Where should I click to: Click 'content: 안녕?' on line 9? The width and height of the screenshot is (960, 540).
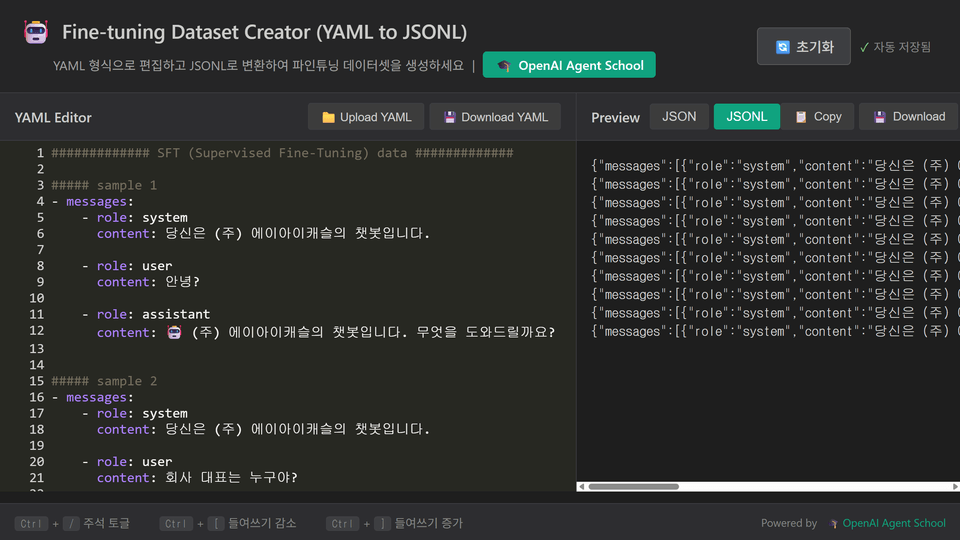(148, 282)
